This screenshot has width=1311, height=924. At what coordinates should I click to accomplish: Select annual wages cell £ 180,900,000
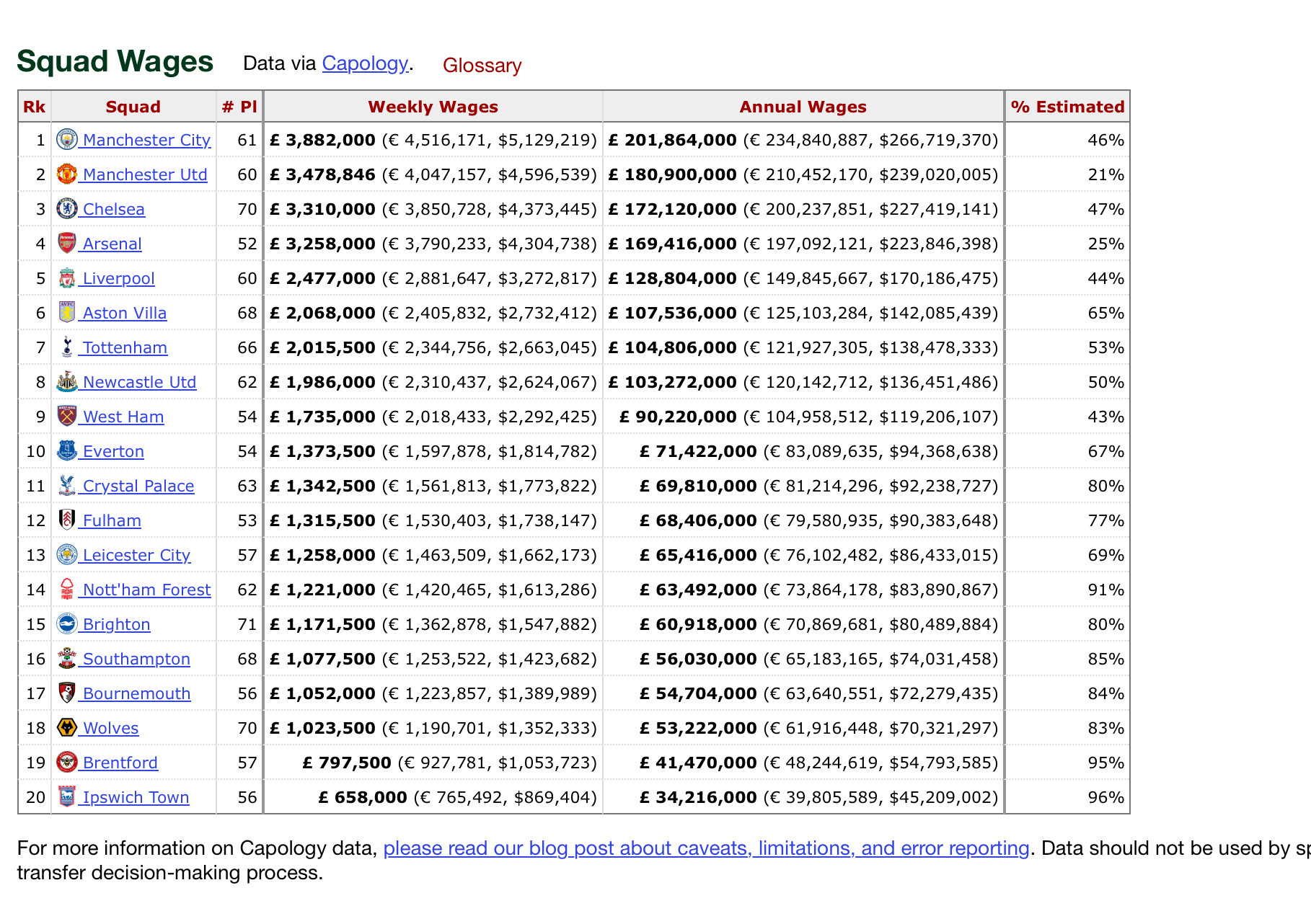(803, 174)
